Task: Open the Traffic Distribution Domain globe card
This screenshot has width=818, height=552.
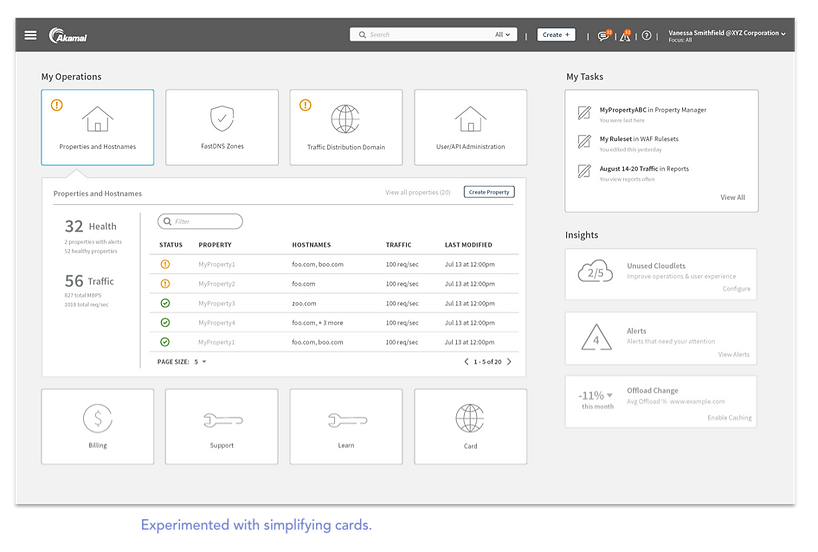Action: pyautogui.click(x=346, y=127)
